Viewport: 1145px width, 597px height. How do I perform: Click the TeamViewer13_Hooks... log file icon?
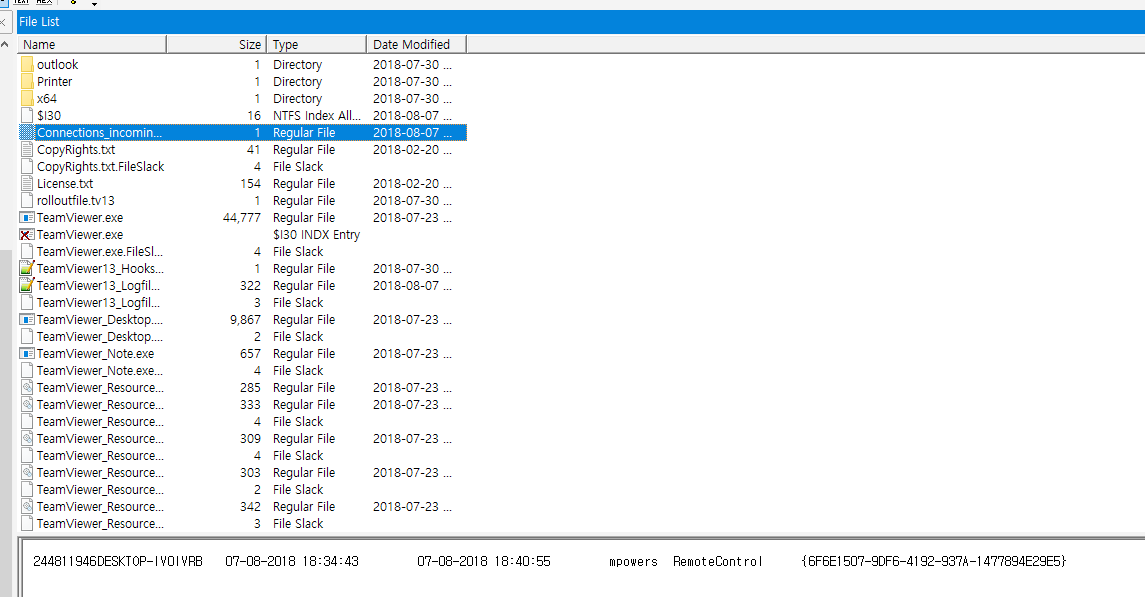[x=27, y=269]
